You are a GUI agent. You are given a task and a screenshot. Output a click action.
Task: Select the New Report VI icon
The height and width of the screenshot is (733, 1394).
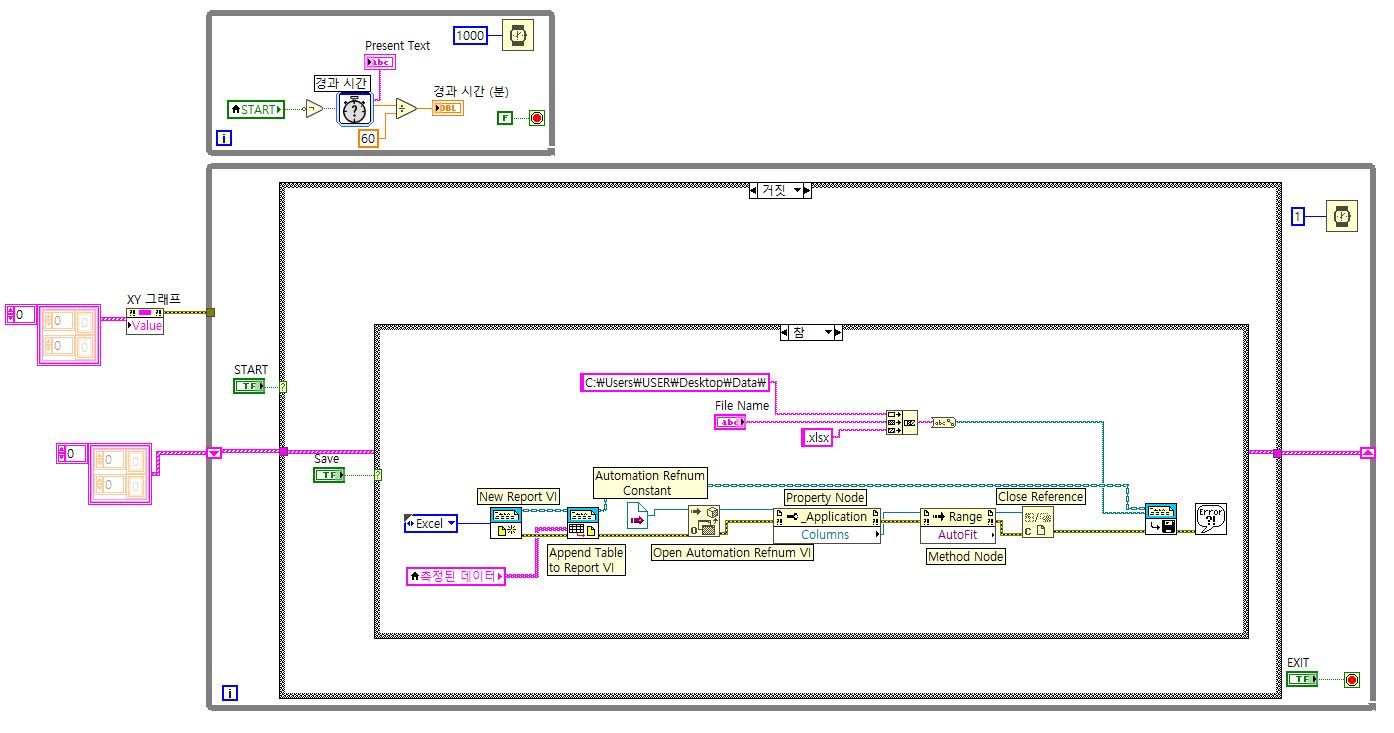(508, 522)
